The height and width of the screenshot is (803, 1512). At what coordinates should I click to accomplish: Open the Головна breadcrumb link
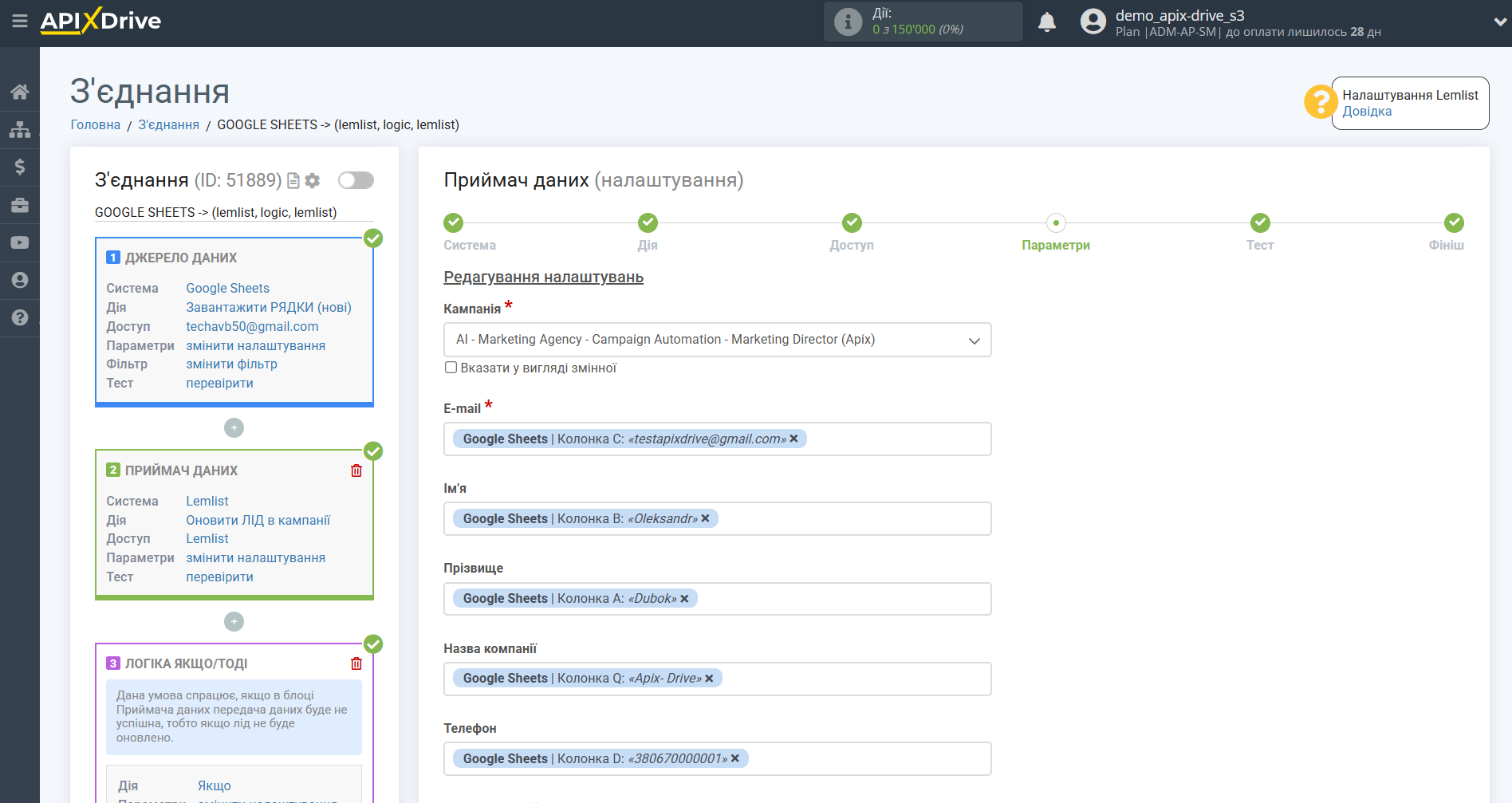(x=96, y=124)
